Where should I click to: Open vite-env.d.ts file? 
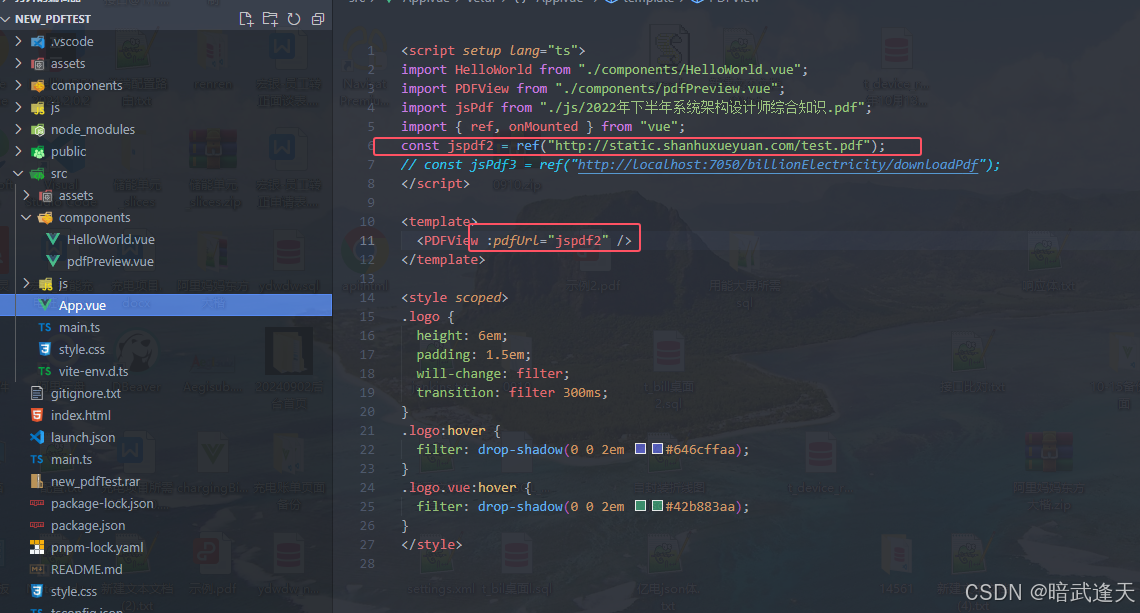point(93,371)
